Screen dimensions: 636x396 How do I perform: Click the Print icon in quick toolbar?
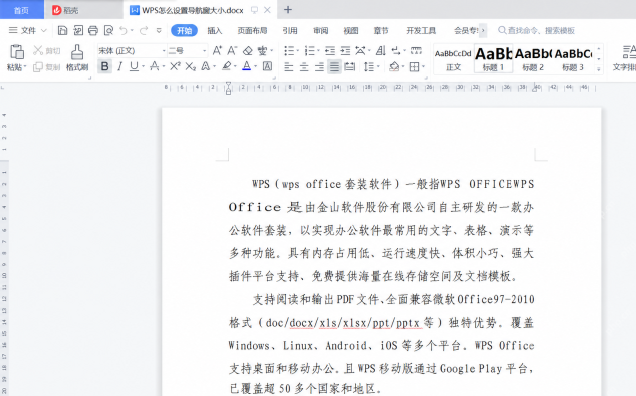(93, 30)
